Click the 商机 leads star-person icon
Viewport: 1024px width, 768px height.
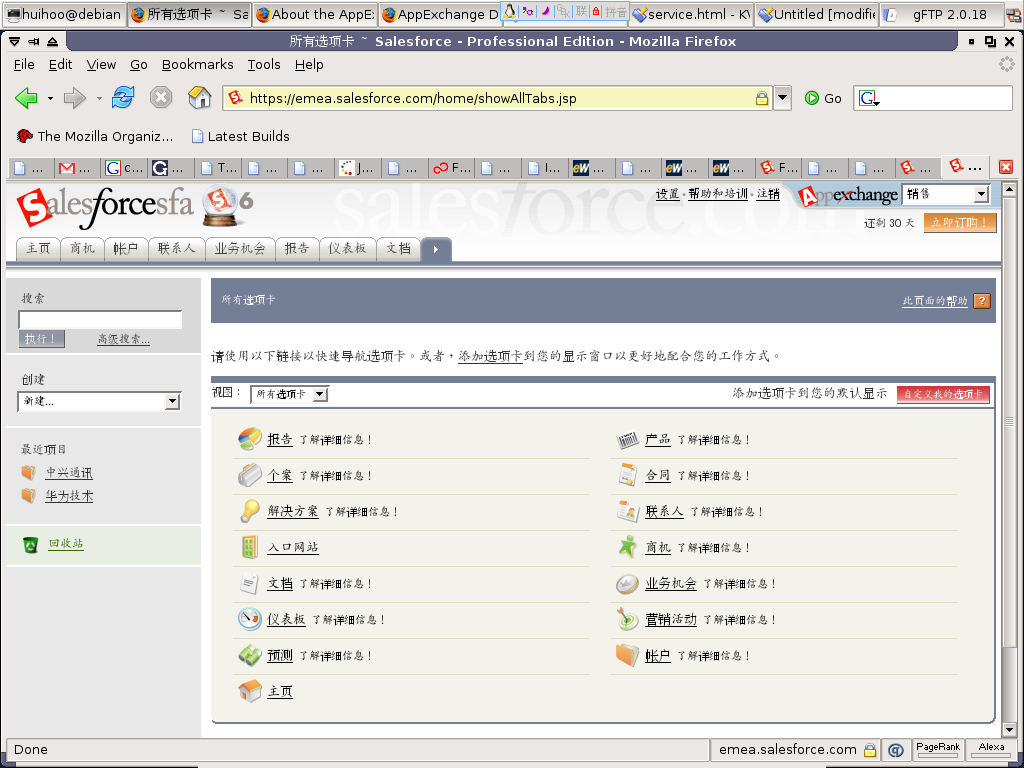pyautogui.click(x=628, y=547)
